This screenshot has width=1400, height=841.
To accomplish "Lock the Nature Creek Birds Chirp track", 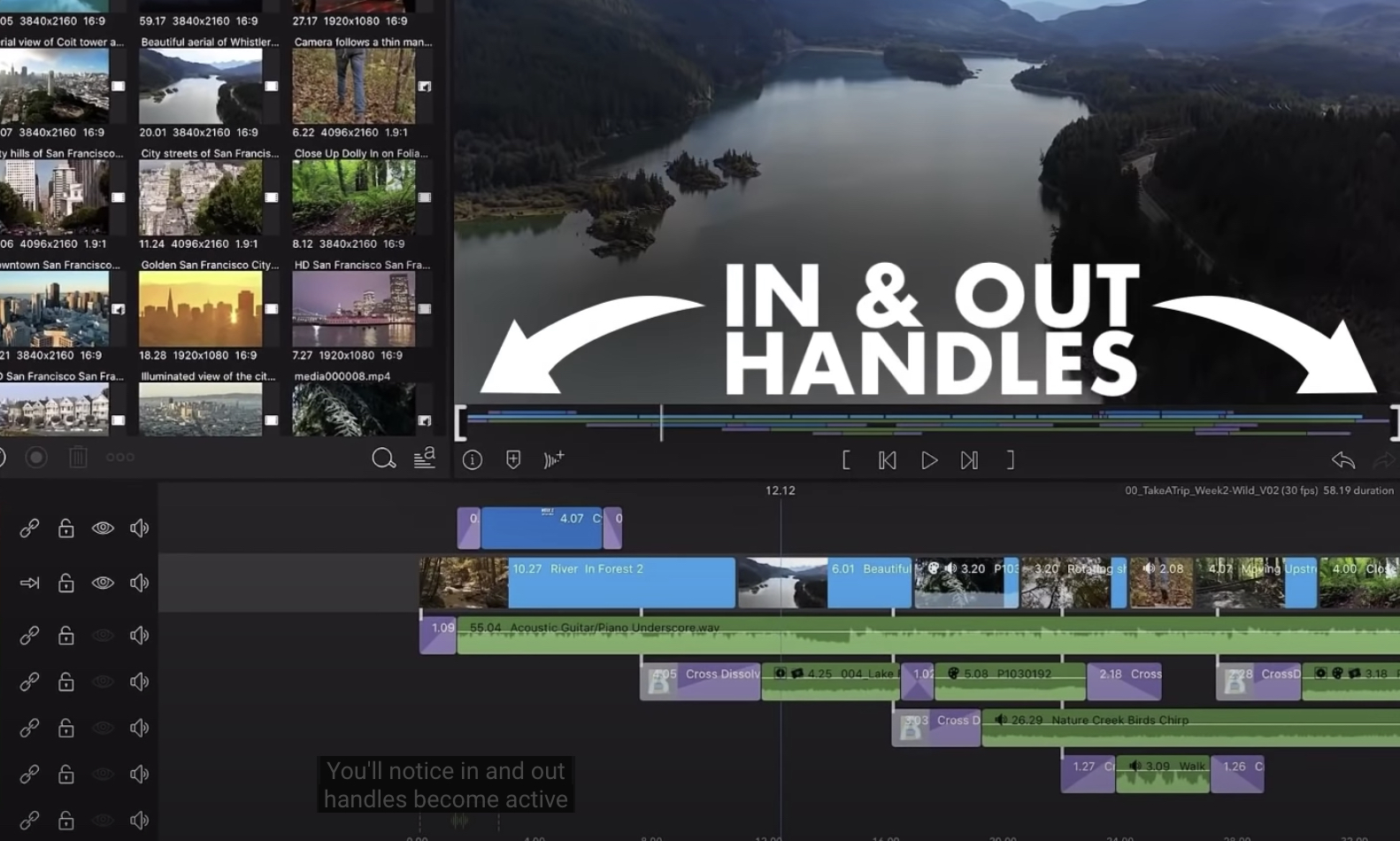I will (x=65, y=728).
